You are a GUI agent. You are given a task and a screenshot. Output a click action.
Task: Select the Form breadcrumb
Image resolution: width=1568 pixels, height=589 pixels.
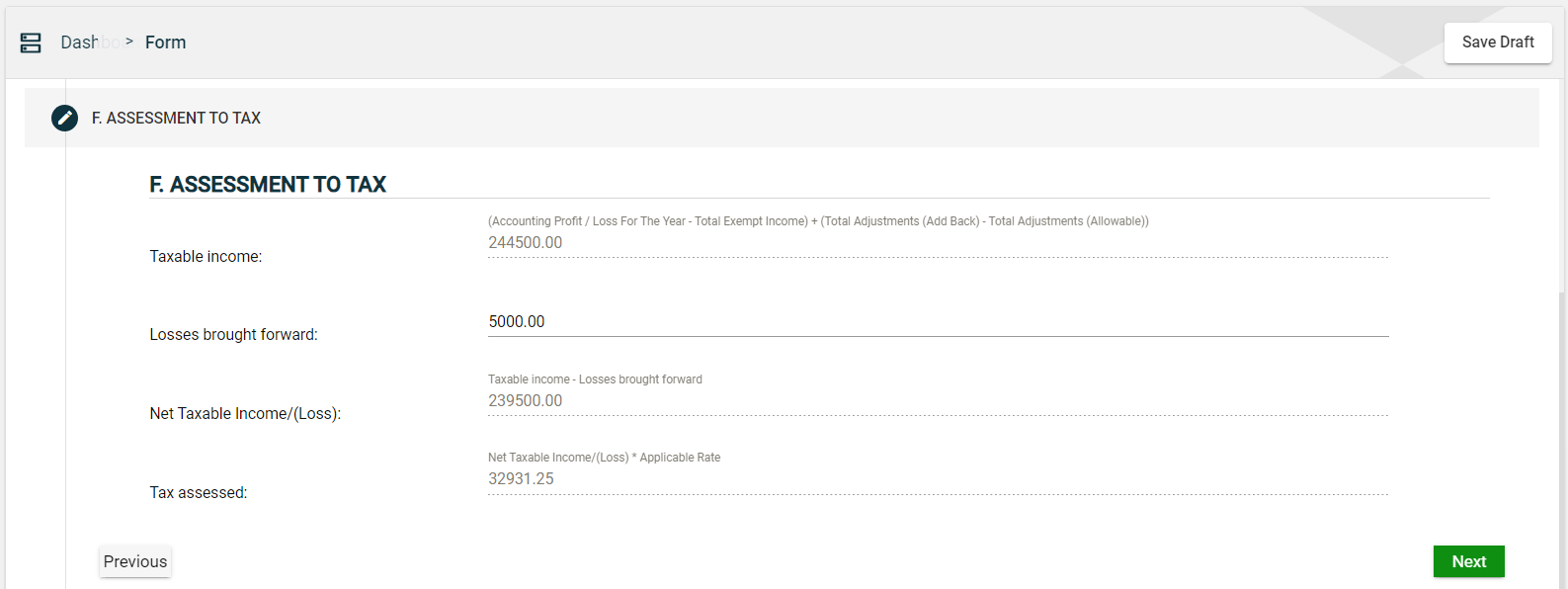(x=165, y=42)
